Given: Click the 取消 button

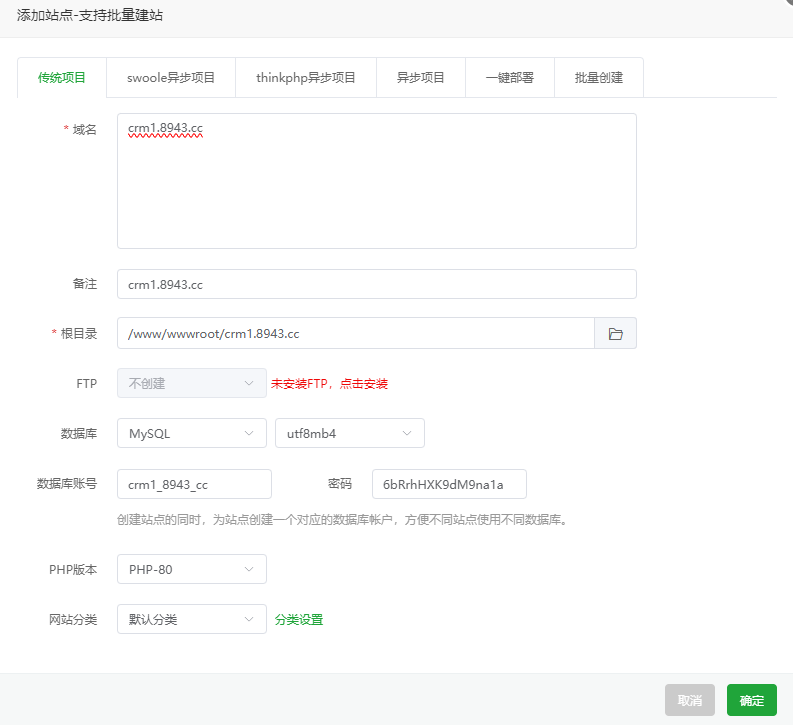Looking at the screenshot, I should (690, 700).
